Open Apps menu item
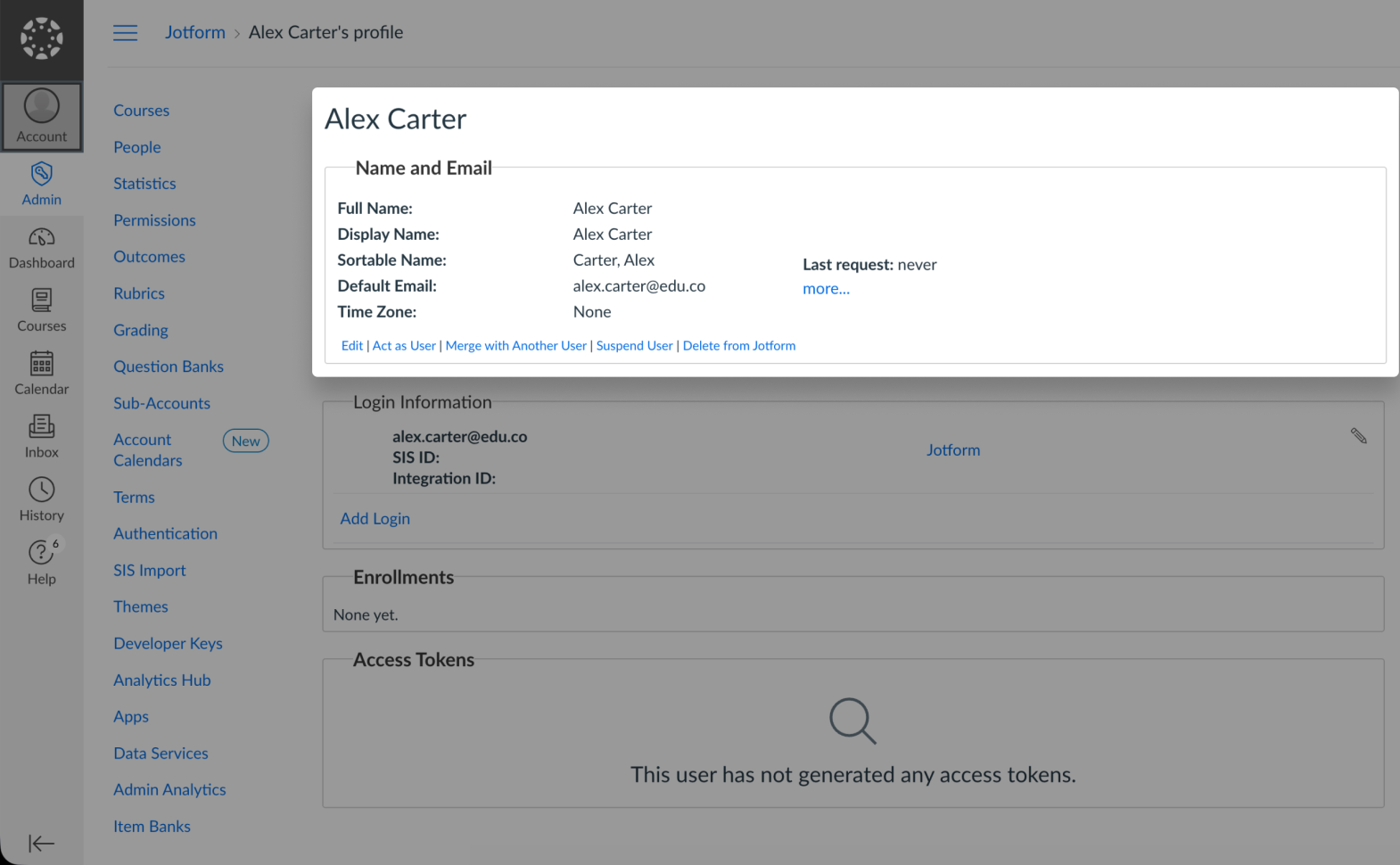1400x865 pixels. [131, 717]
